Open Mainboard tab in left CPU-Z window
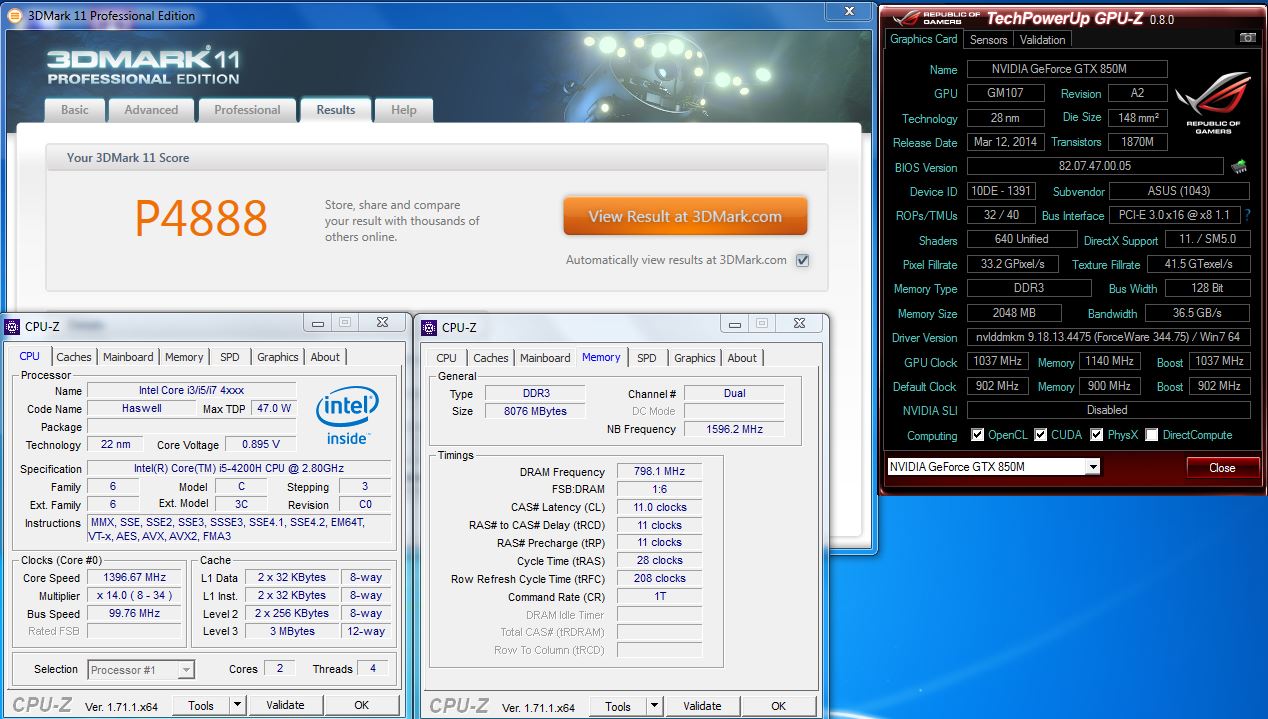The height and width of the screenshot is (719, 1268). [129, 357]
